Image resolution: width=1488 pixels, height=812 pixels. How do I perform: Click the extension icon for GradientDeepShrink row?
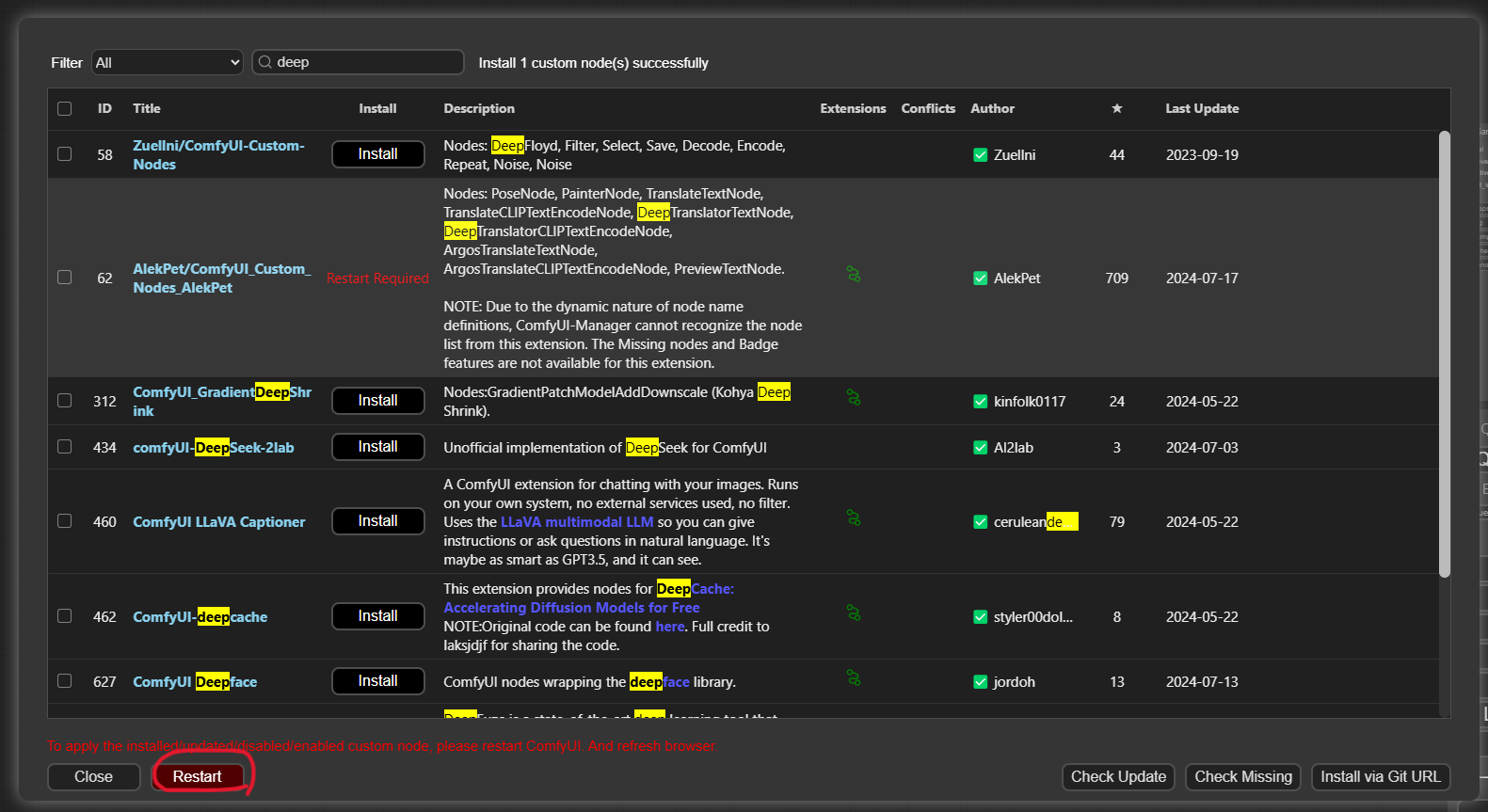(854, 398)
